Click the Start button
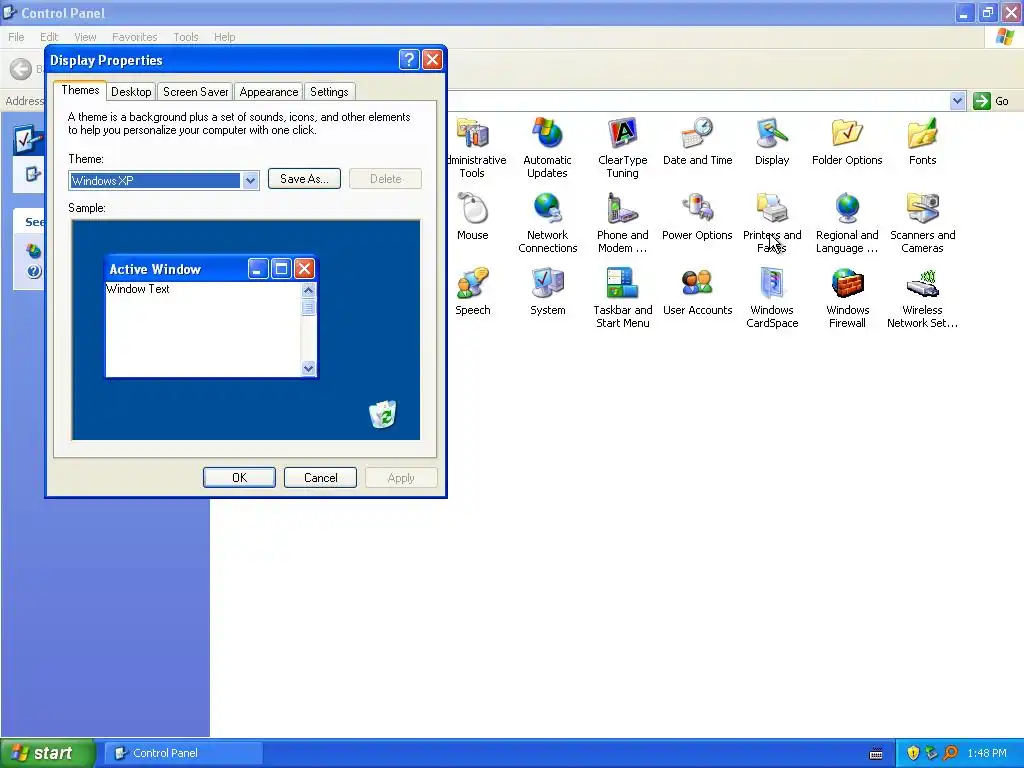Image resolution: width=1024 pixels, height=768 pixels. 47,753
